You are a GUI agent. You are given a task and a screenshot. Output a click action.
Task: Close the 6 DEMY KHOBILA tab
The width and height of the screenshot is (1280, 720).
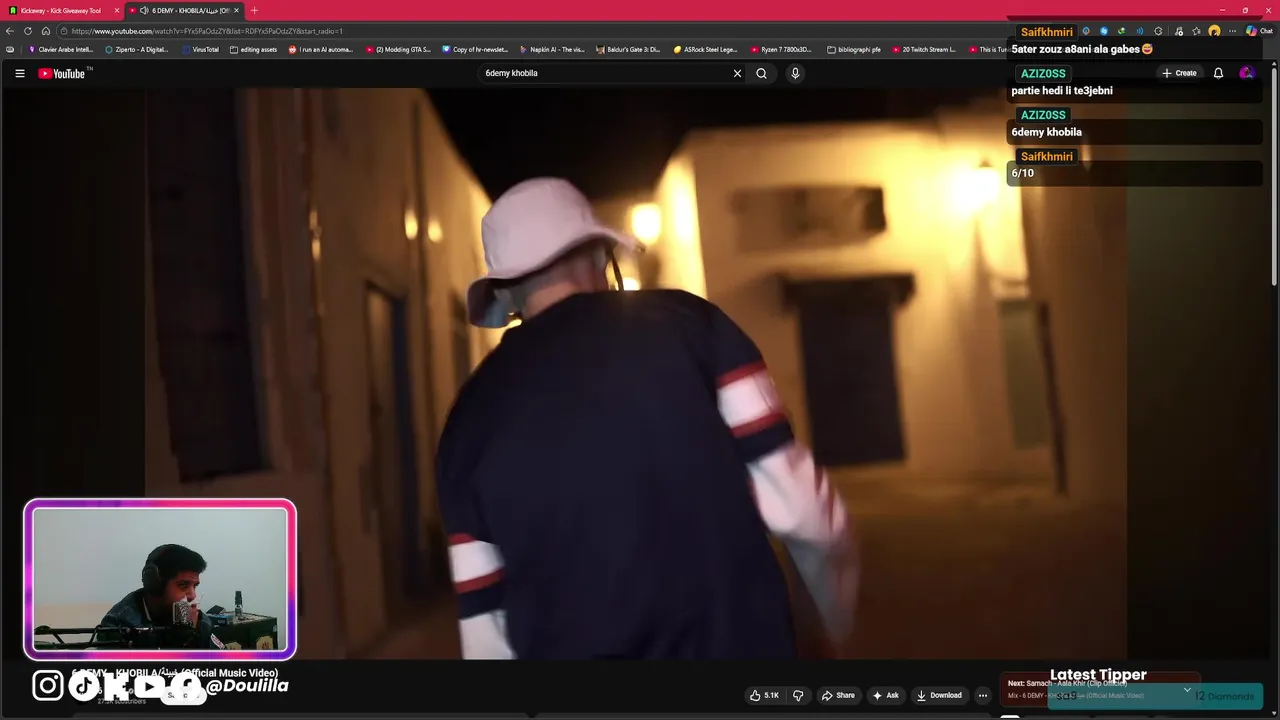pyautogui.click(x=236, y=10)
